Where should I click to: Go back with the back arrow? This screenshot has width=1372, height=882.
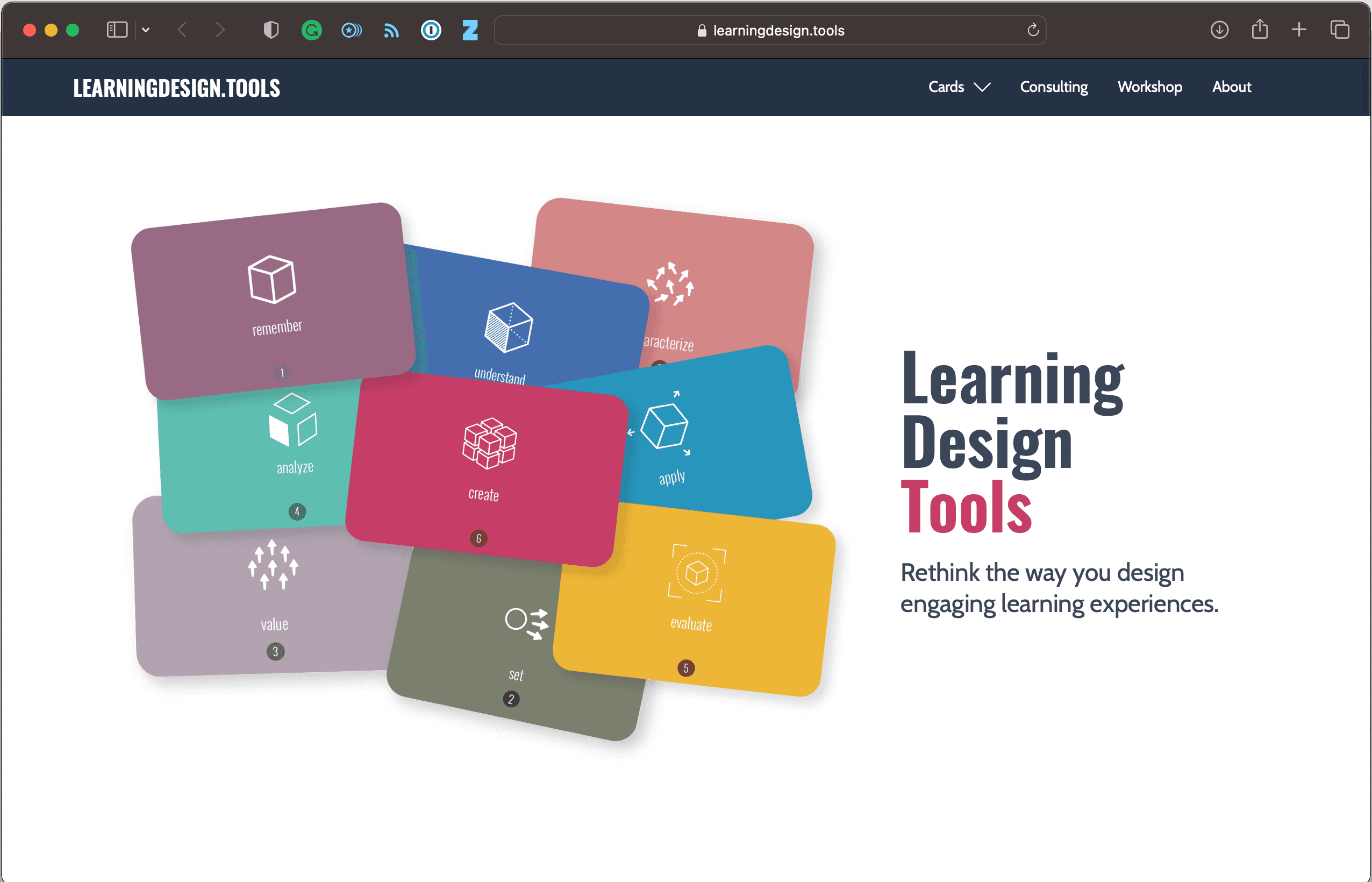tap(182, 30)
